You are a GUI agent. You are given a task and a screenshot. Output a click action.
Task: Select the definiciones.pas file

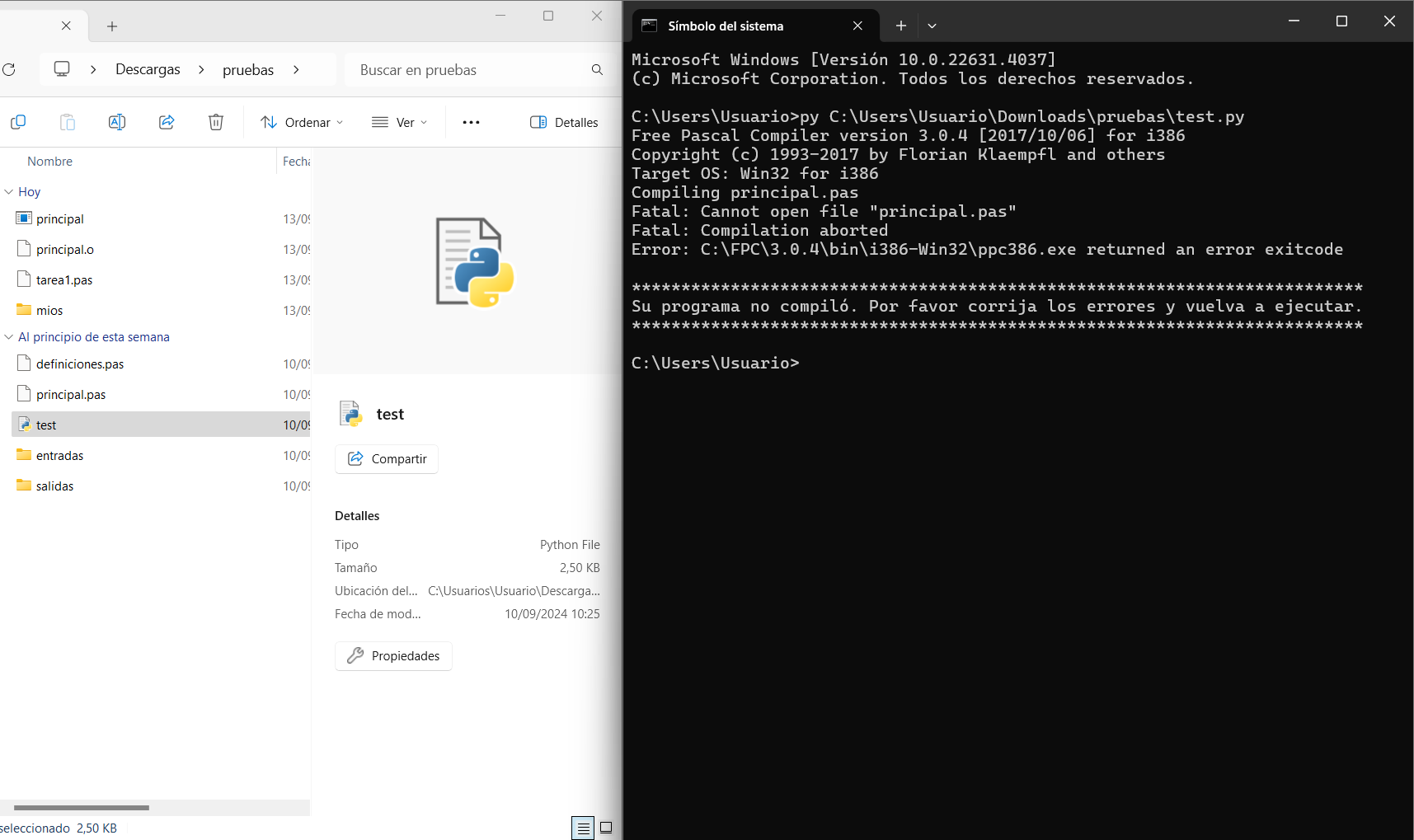coord(80,364)
